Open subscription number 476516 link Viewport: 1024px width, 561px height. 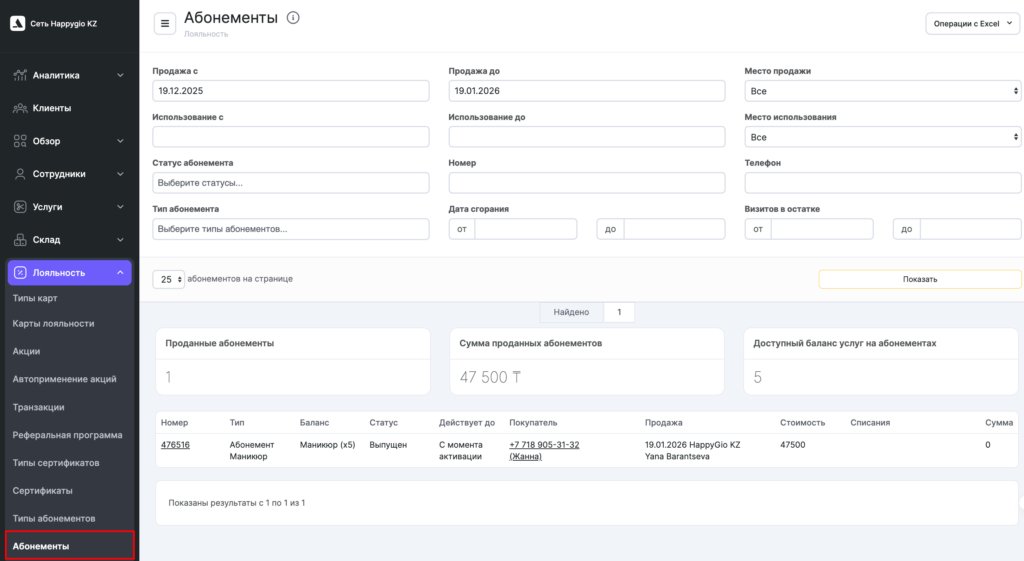click(175, 445)
